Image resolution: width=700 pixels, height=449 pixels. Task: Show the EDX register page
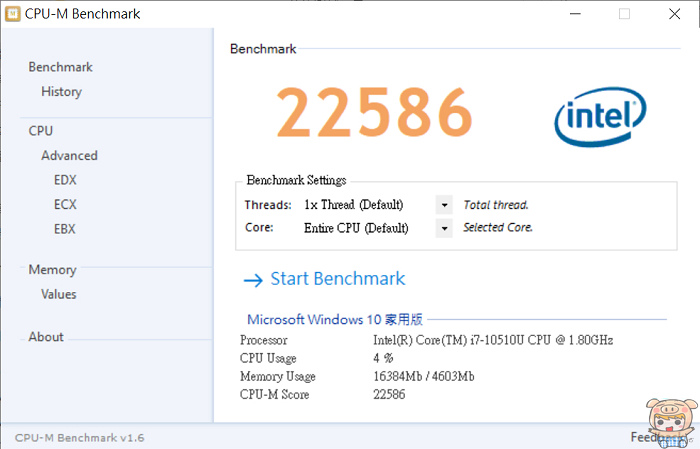(x=65, y=180)
